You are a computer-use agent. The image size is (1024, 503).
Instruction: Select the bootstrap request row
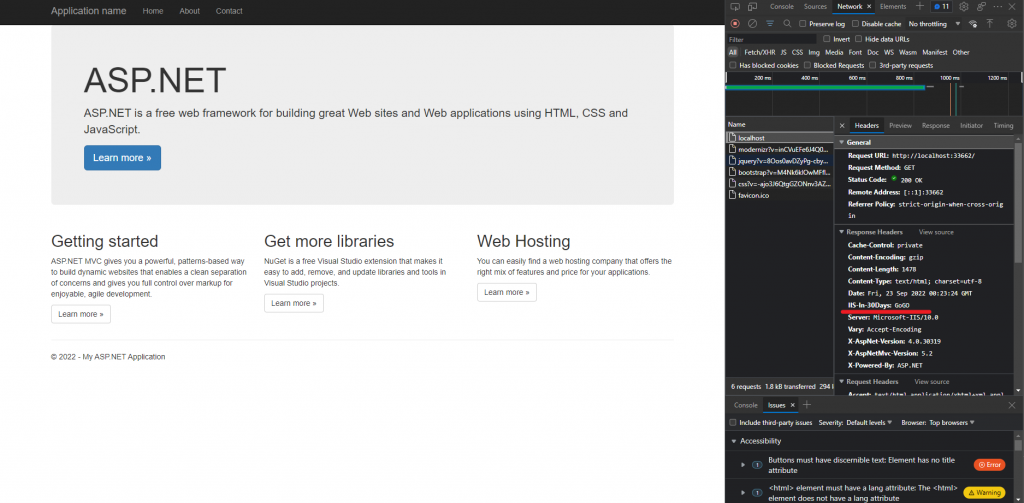[780, 172]
